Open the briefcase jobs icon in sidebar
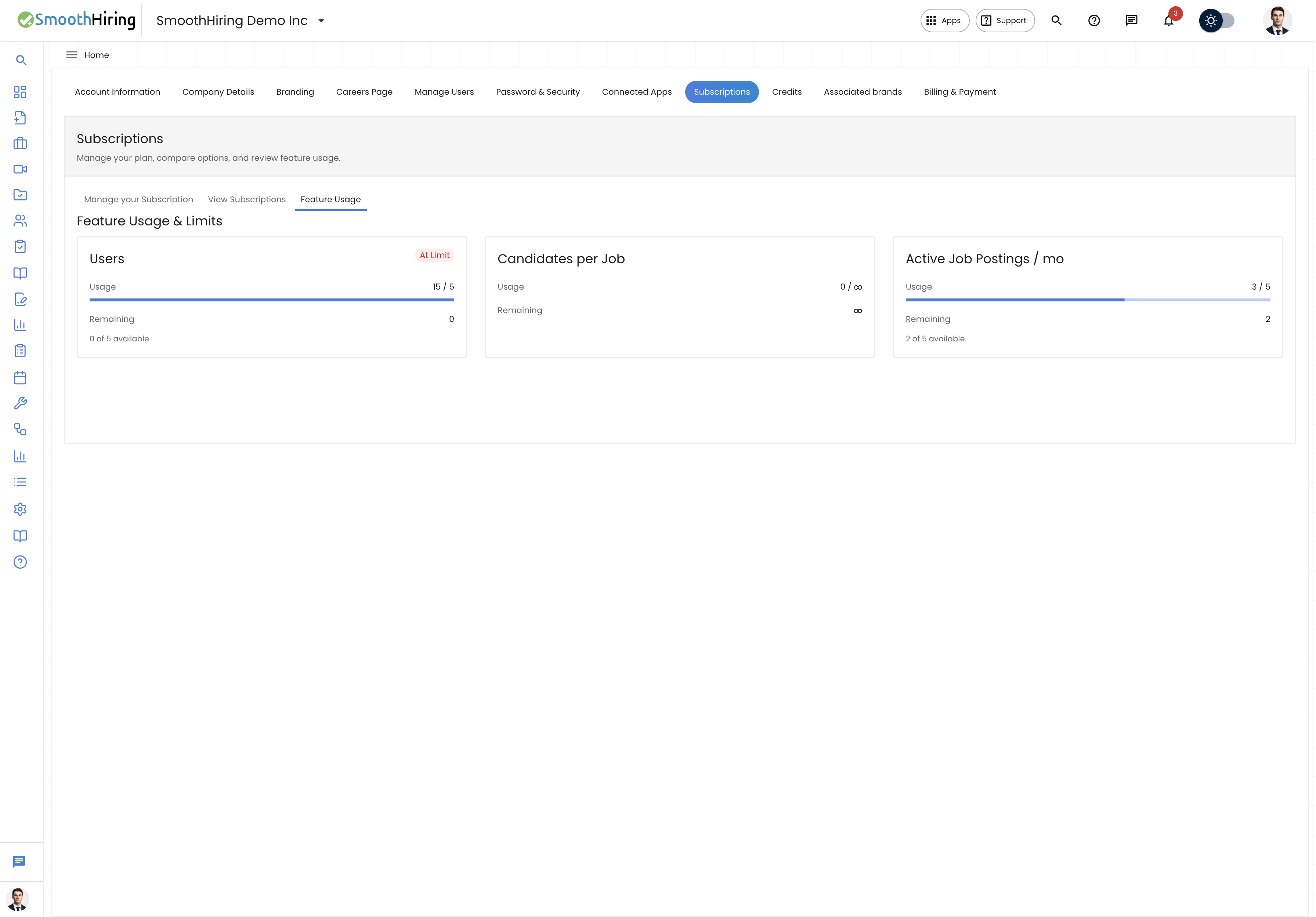This screenshot has height=917, width=1316. 20,143
